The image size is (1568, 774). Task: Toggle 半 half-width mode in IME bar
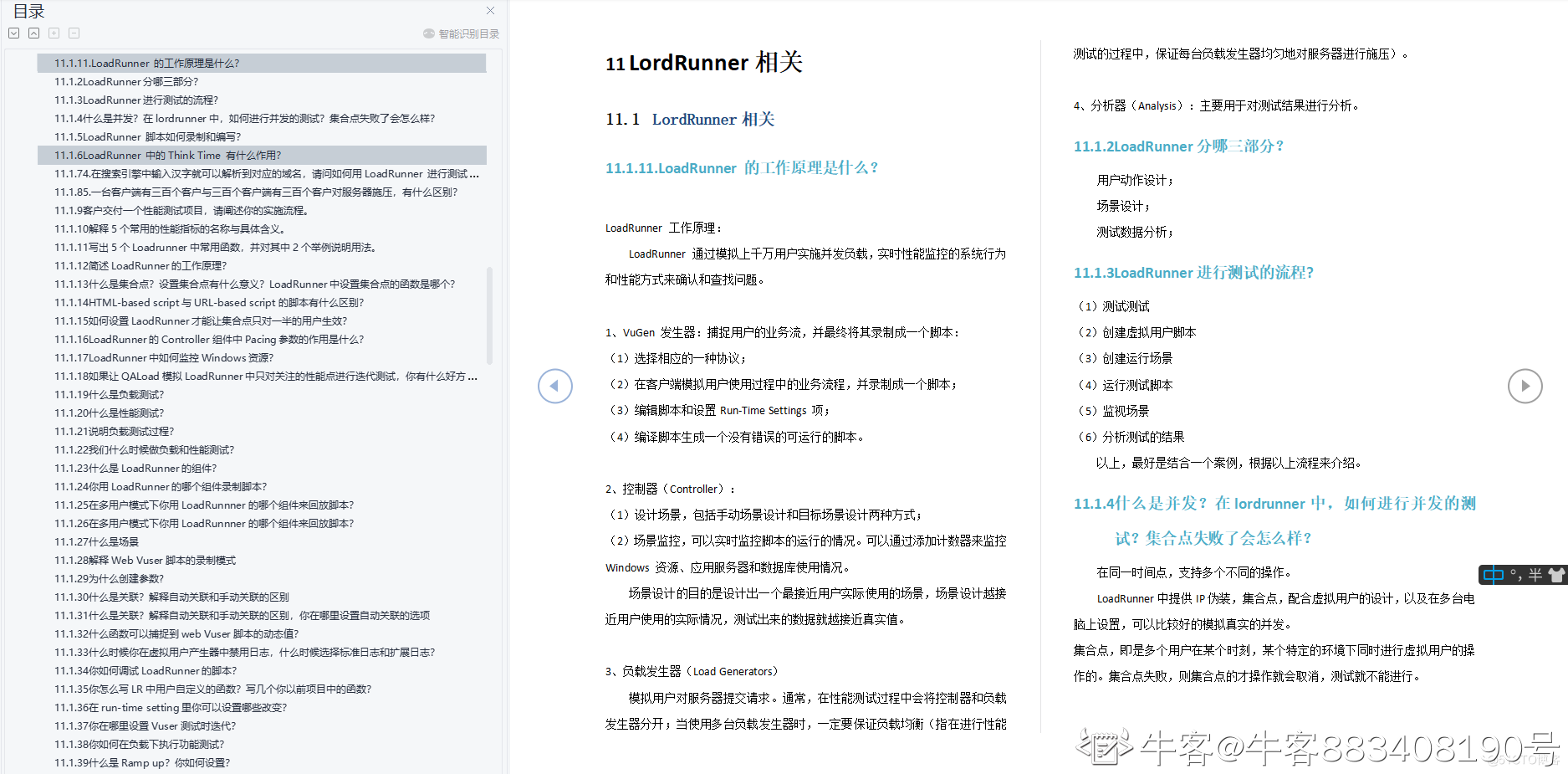(x=1535, y=575)
